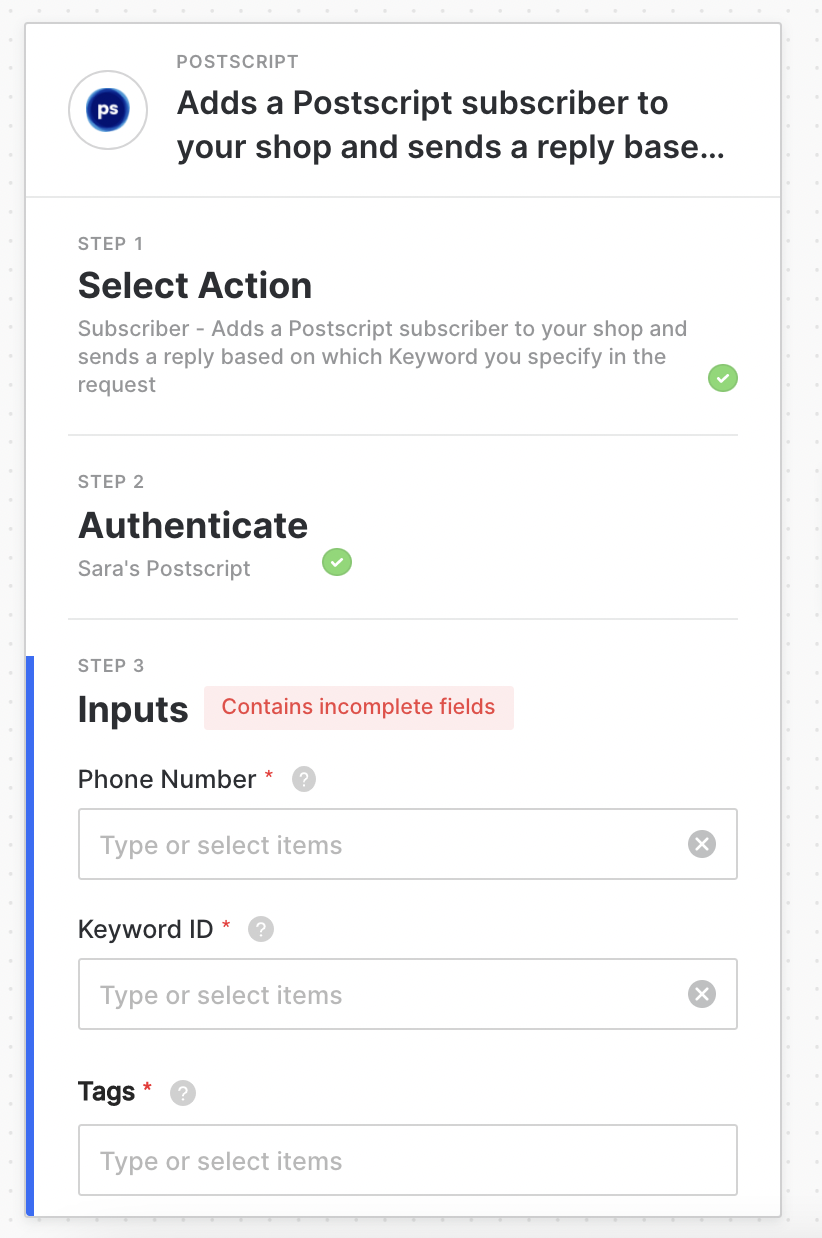Click the Subscriber action description text

(382, 357)
